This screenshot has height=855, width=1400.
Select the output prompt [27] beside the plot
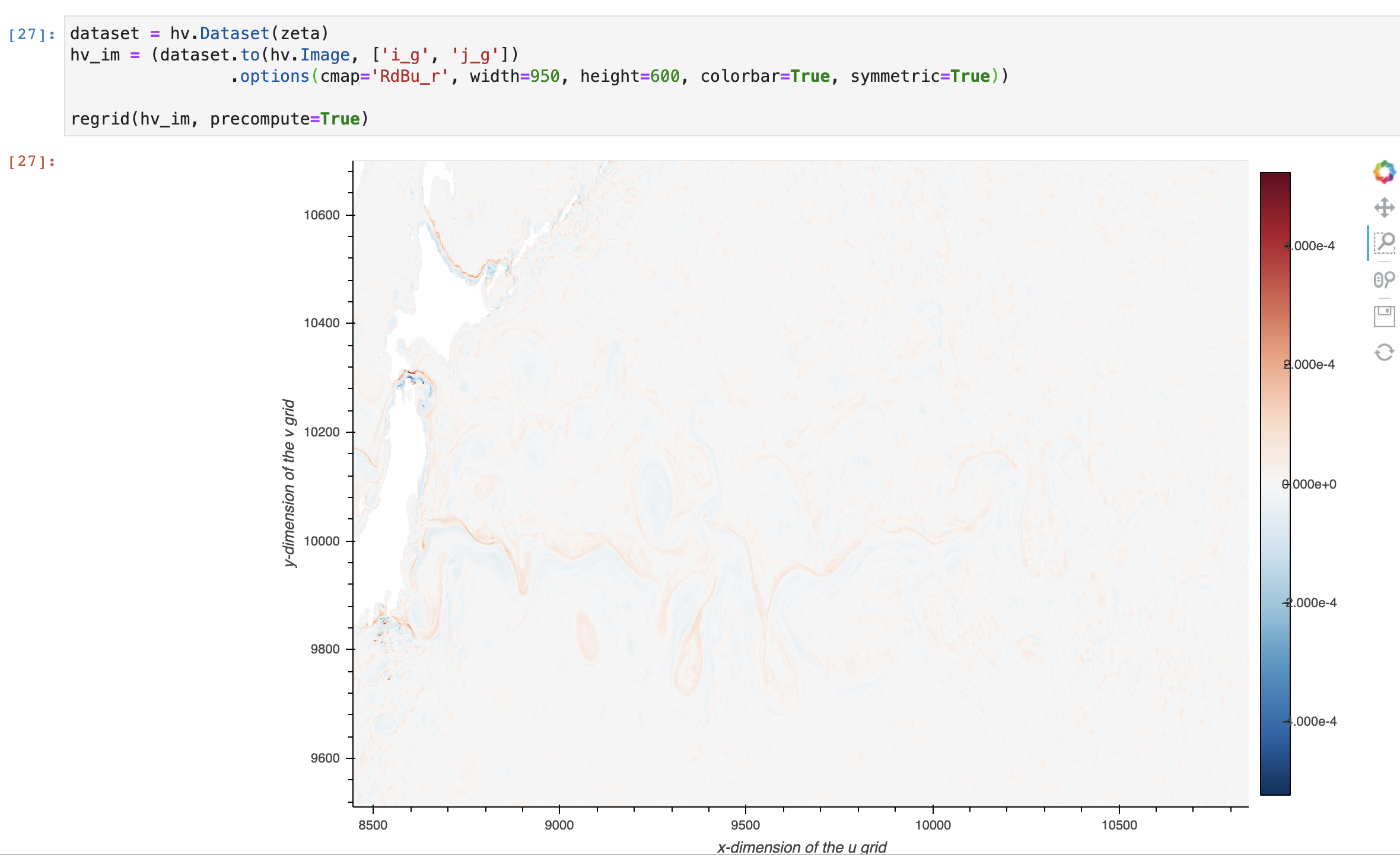click(x=32, y=161)
